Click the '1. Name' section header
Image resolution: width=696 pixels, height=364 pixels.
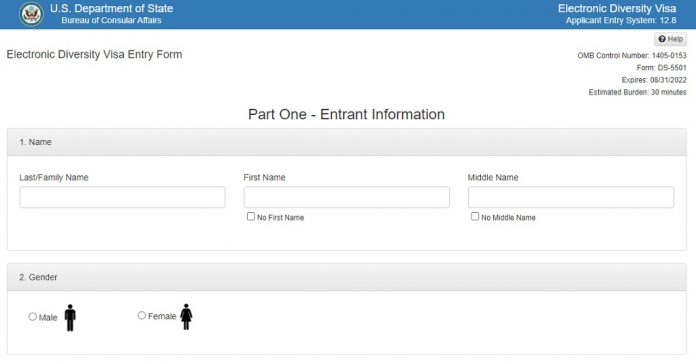click(x=347, y=142)
